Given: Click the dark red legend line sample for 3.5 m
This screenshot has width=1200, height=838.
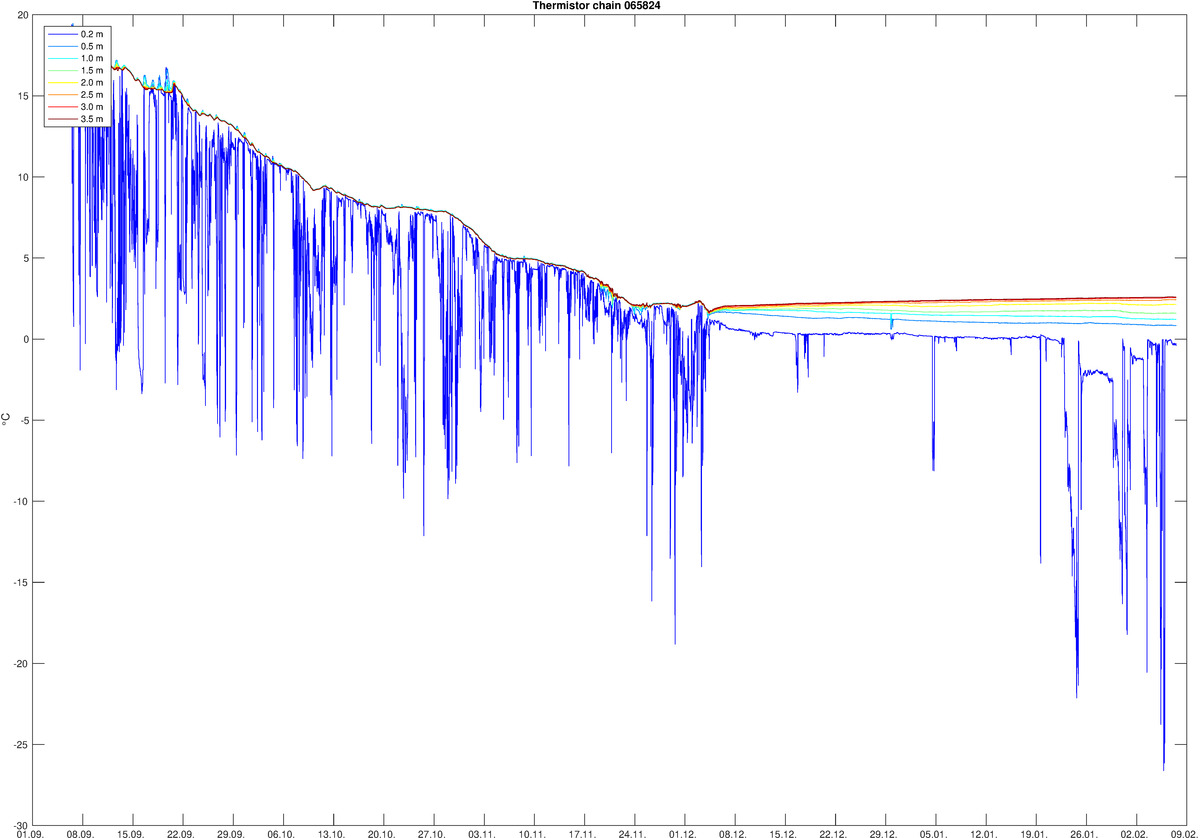Looking at the screenshot, I should 63,119.
